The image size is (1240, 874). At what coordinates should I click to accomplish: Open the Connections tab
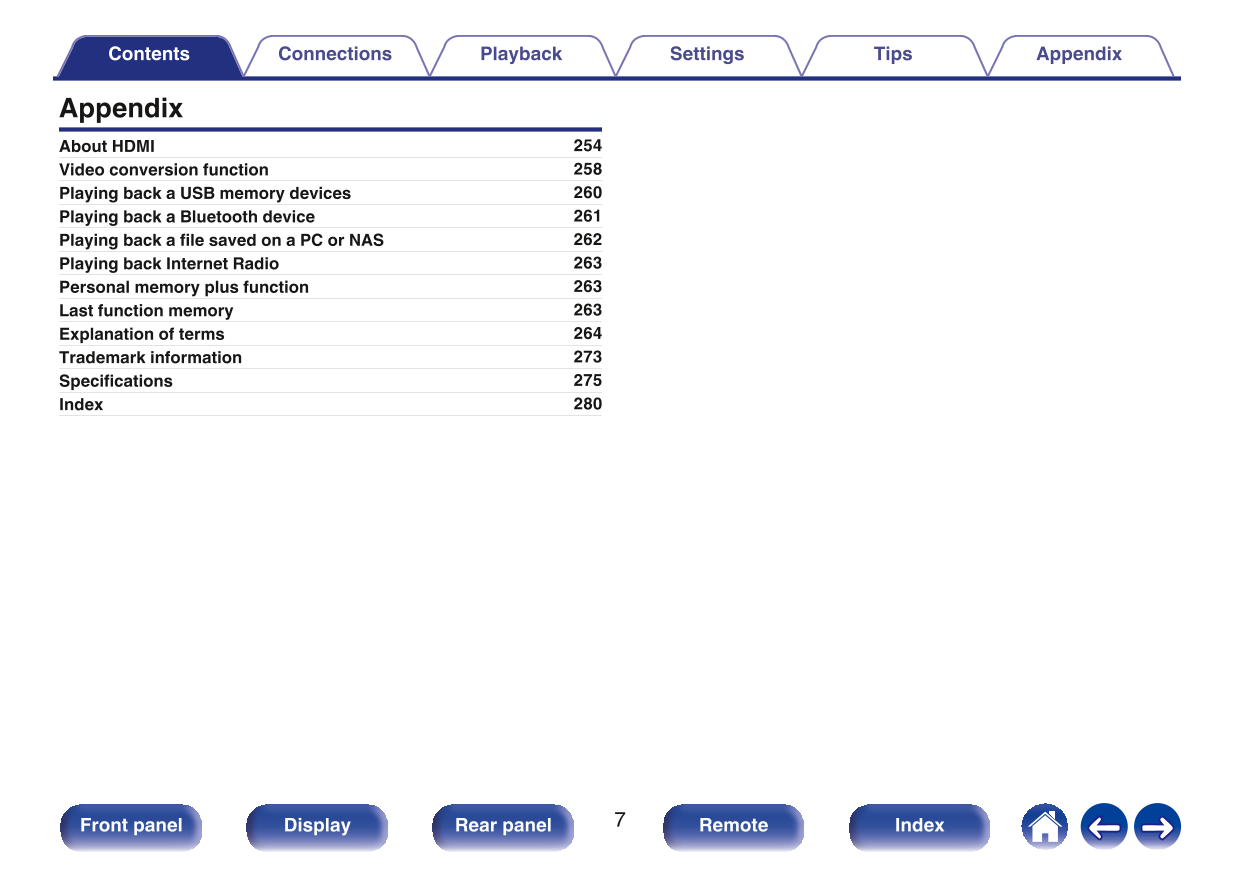tap(335, 55)
